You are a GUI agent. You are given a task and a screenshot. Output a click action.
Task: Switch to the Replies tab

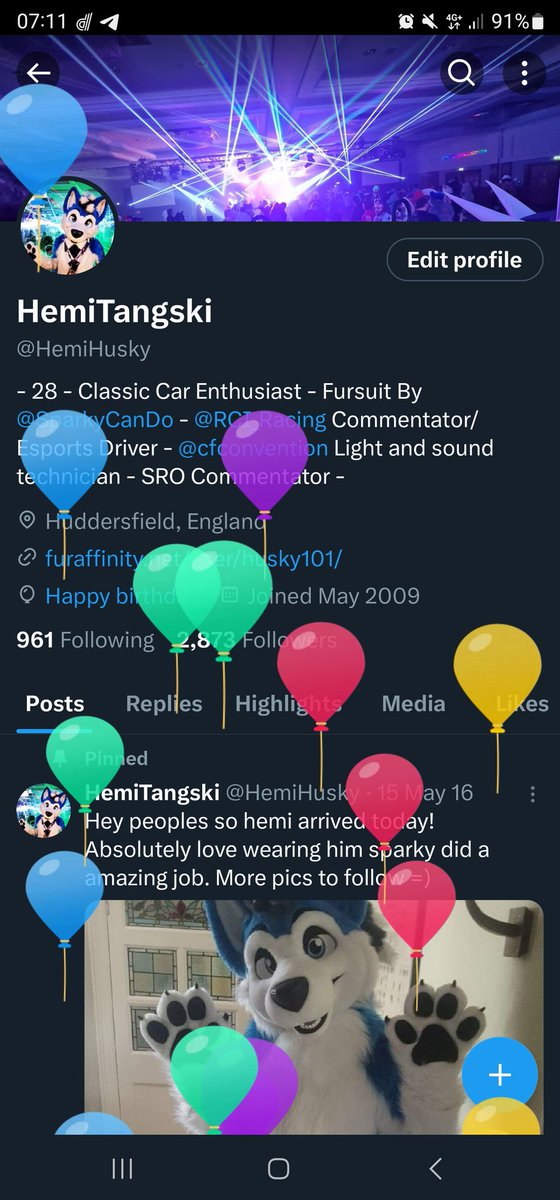tap(164, 704)
